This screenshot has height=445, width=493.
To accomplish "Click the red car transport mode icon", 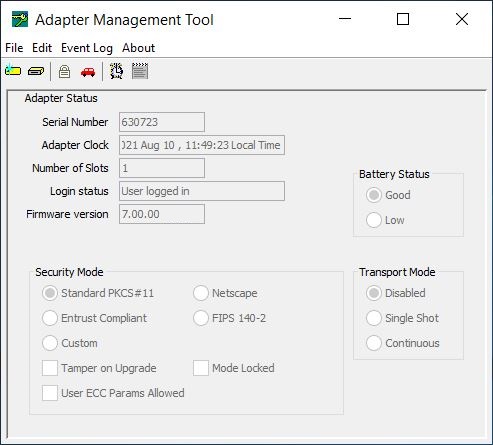I will pos(88,72).
